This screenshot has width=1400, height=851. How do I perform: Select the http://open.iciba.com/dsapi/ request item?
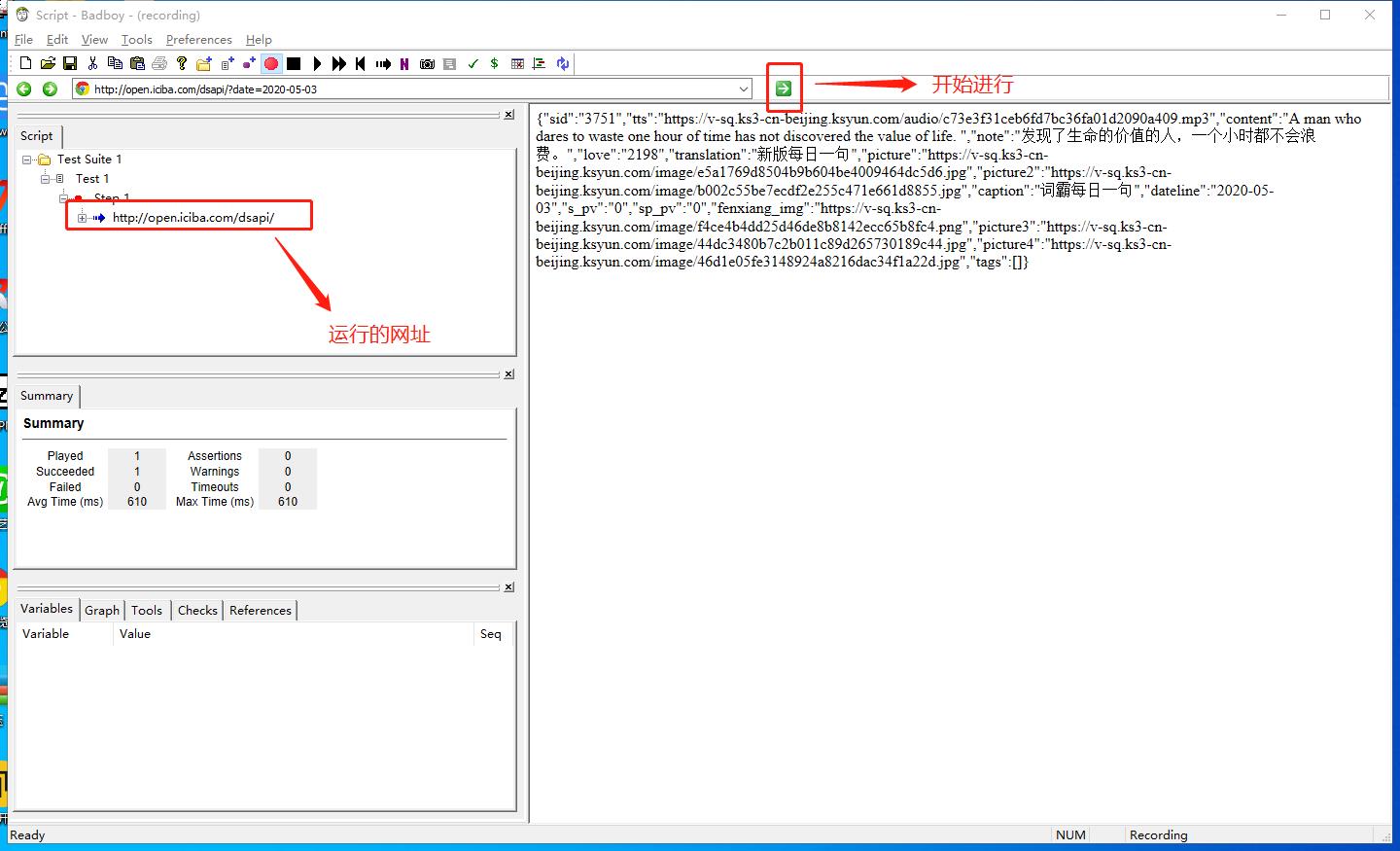point(193,218)
